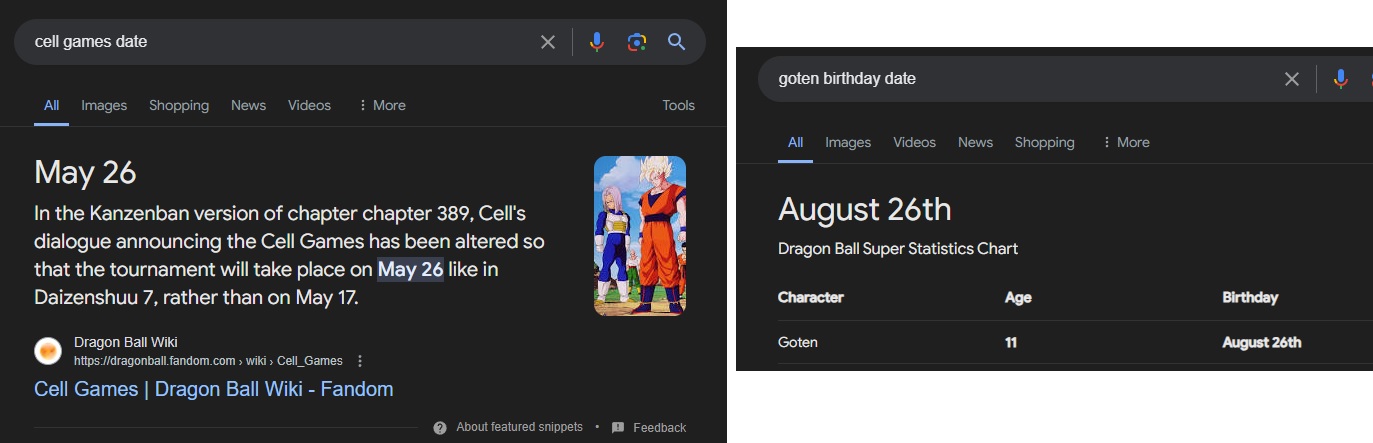Switch to News tab in goten results
The image size is (1373, 443).
(975, 142)
